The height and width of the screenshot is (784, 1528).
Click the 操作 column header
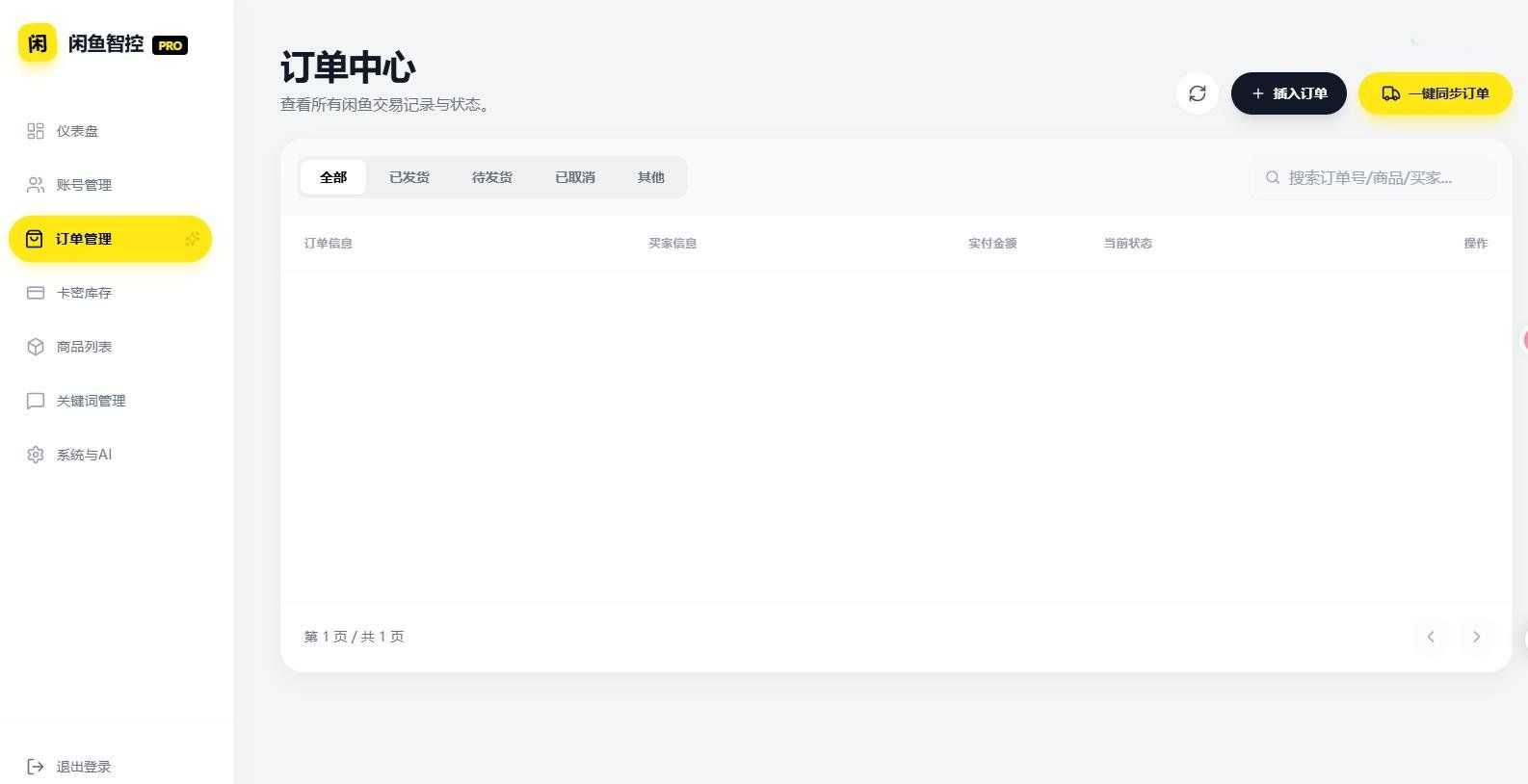tap(1476, 244)
